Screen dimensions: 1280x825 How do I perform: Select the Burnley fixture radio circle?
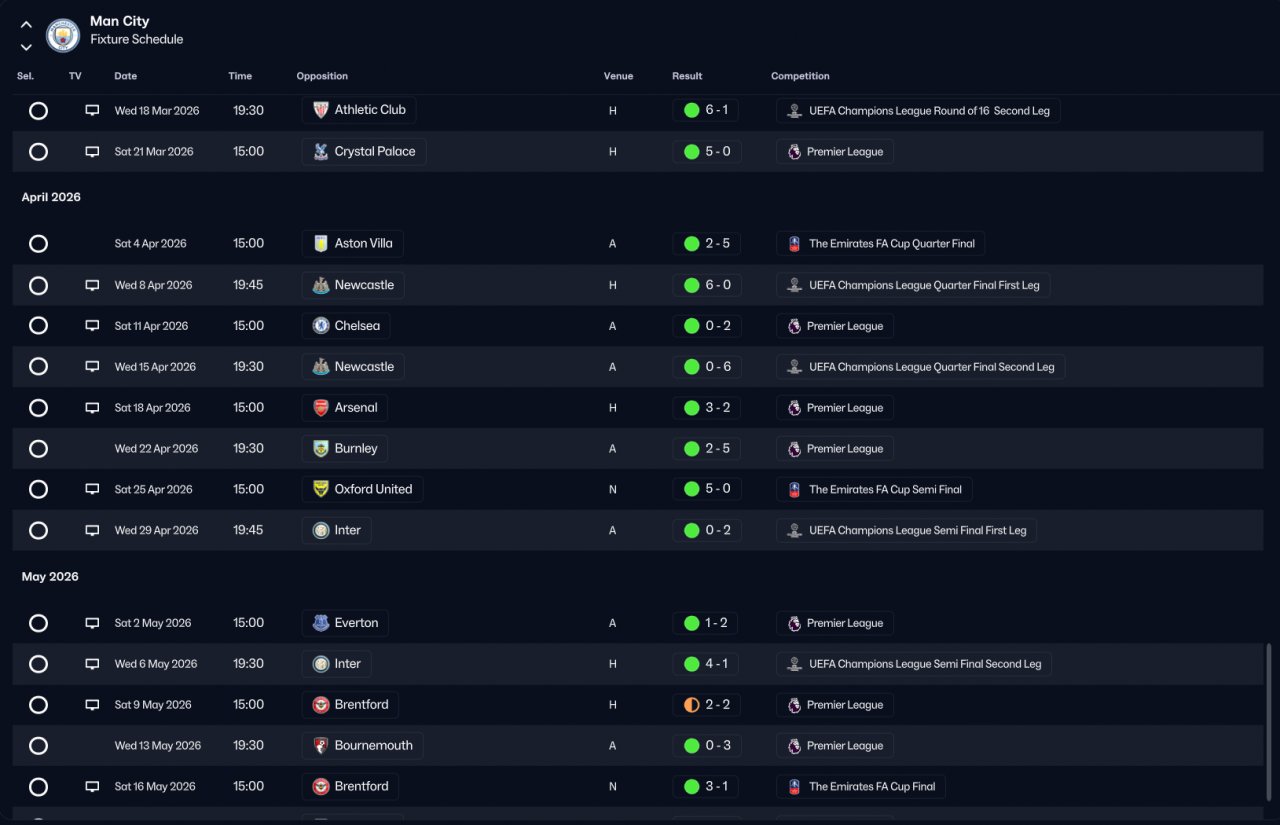point(38,449)
